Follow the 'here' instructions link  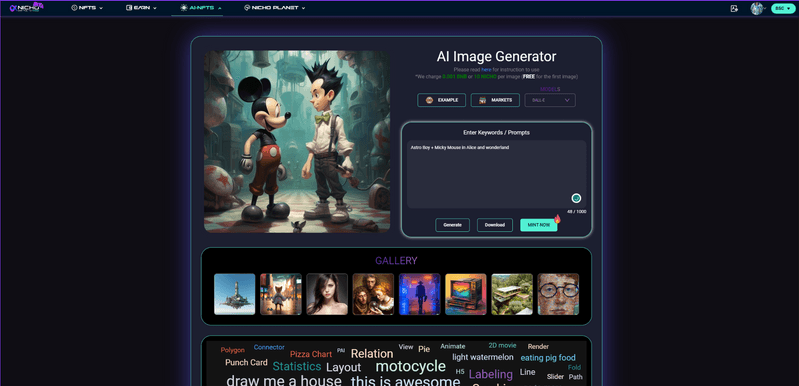tap(486, 69)
